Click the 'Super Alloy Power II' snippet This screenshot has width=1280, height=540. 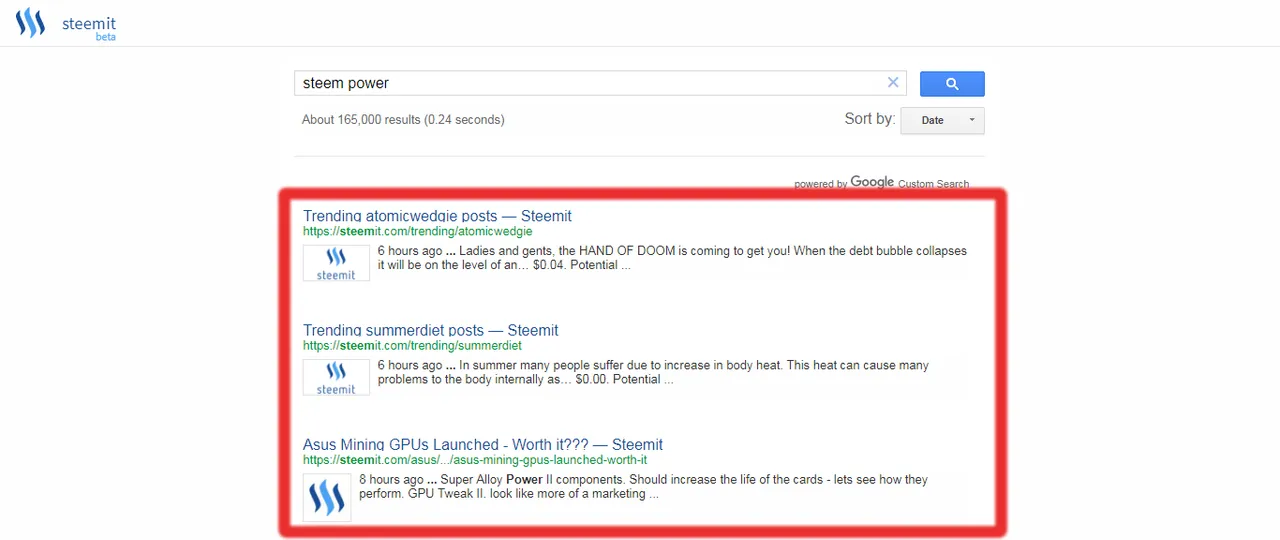tap(643, 486)
